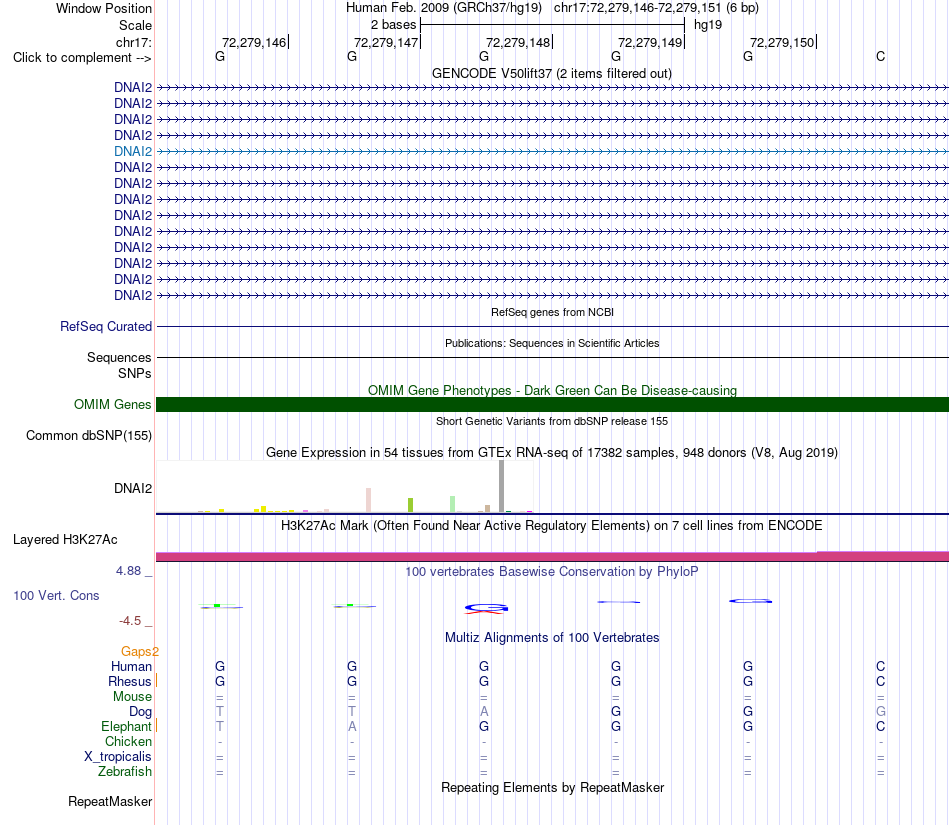
Task: Click the GTEx Gene Expression track title
Action: 552,453
